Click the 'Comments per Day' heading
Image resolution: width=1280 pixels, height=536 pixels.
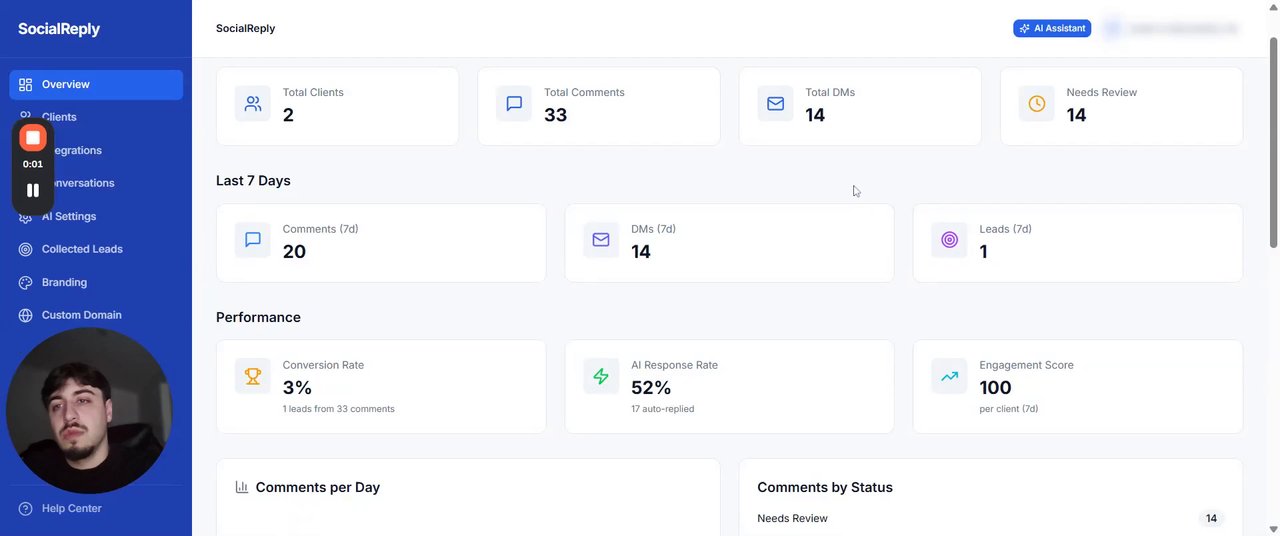(x=317, y=487)
